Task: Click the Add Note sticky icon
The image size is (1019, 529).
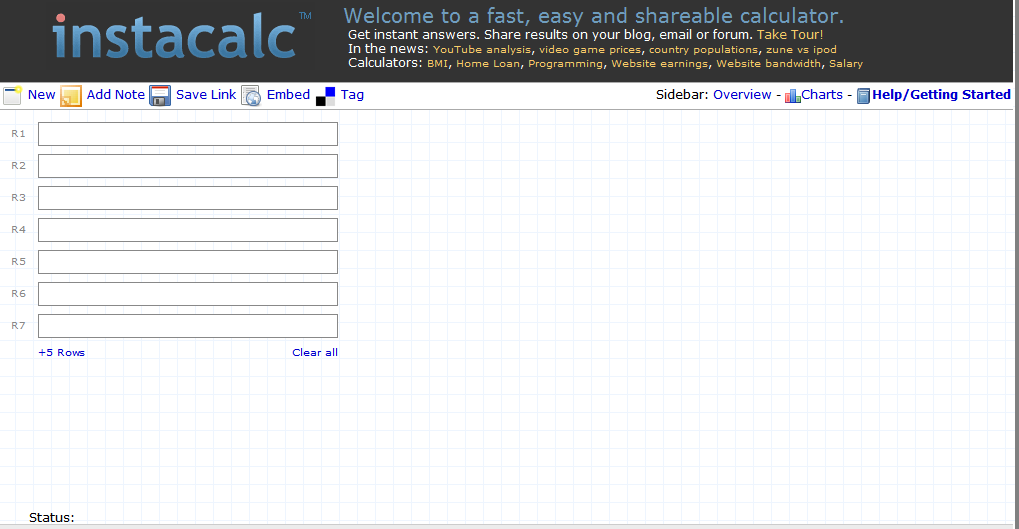Action: [x=71, y=96]
